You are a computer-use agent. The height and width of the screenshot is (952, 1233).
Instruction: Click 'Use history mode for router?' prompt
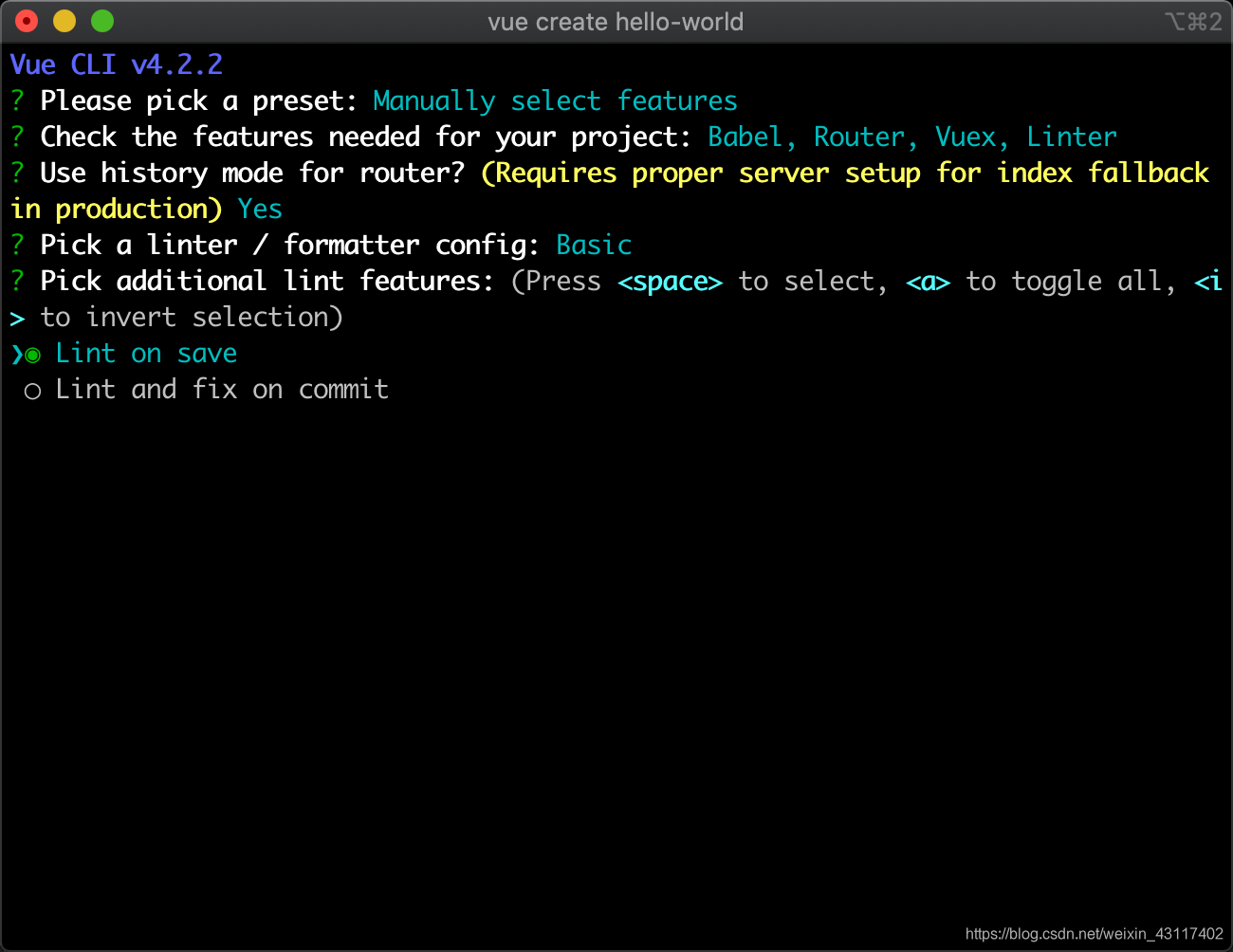[252, 173]
